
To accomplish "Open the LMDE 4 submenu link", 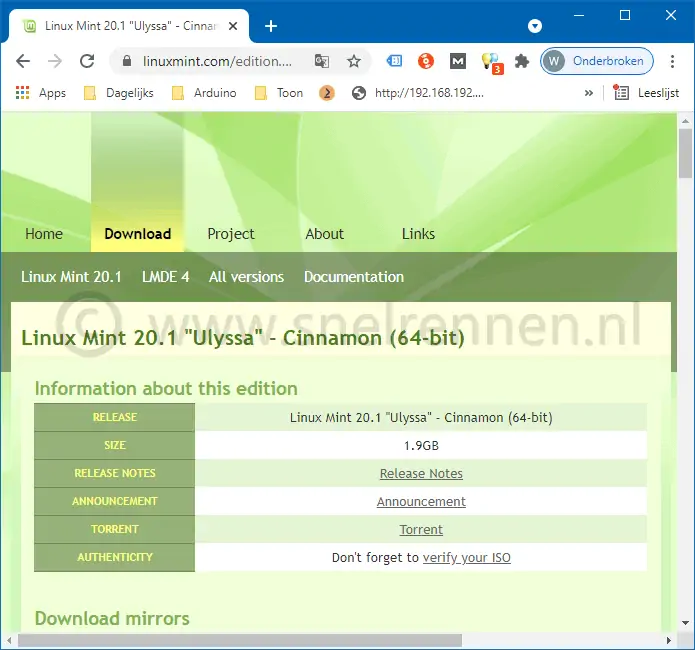I will [165, 277].
